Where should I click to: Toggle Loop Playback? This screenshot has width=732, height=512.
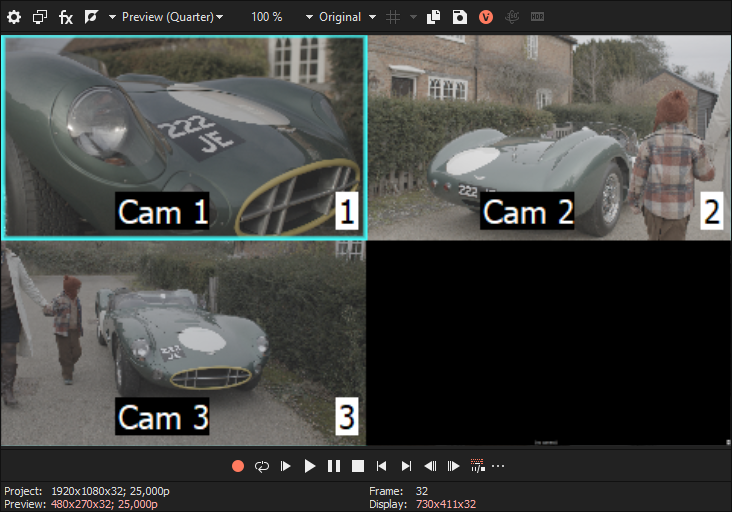[262, 466]
